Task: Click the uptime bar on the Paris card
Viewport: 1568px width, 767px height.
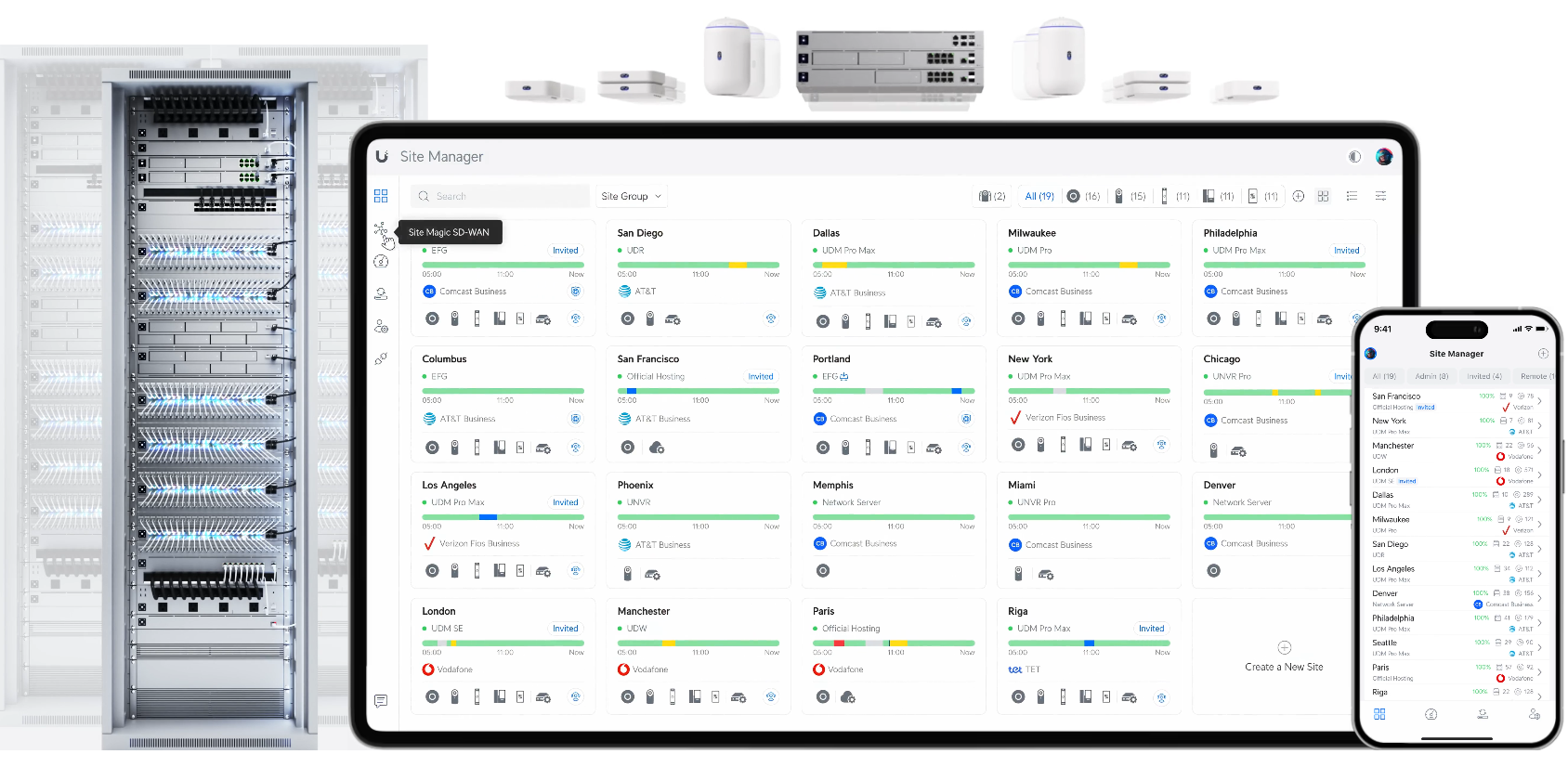Action: point(894,643)
